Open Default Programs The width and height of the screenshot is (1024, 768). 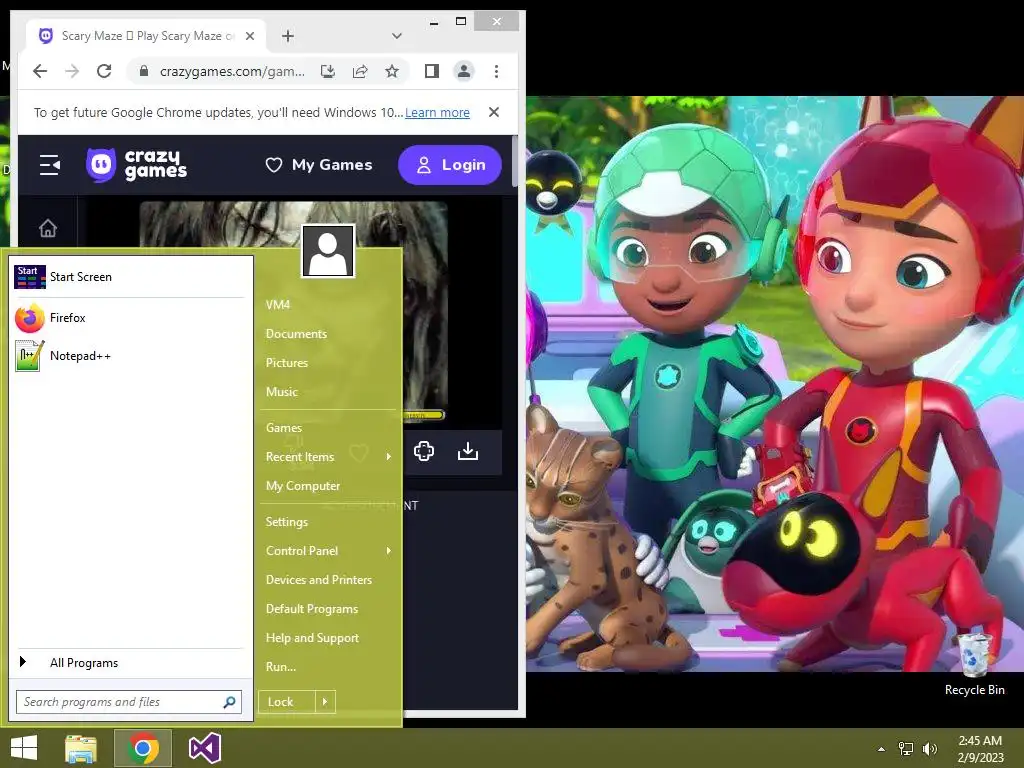click(x=312, y=609)
